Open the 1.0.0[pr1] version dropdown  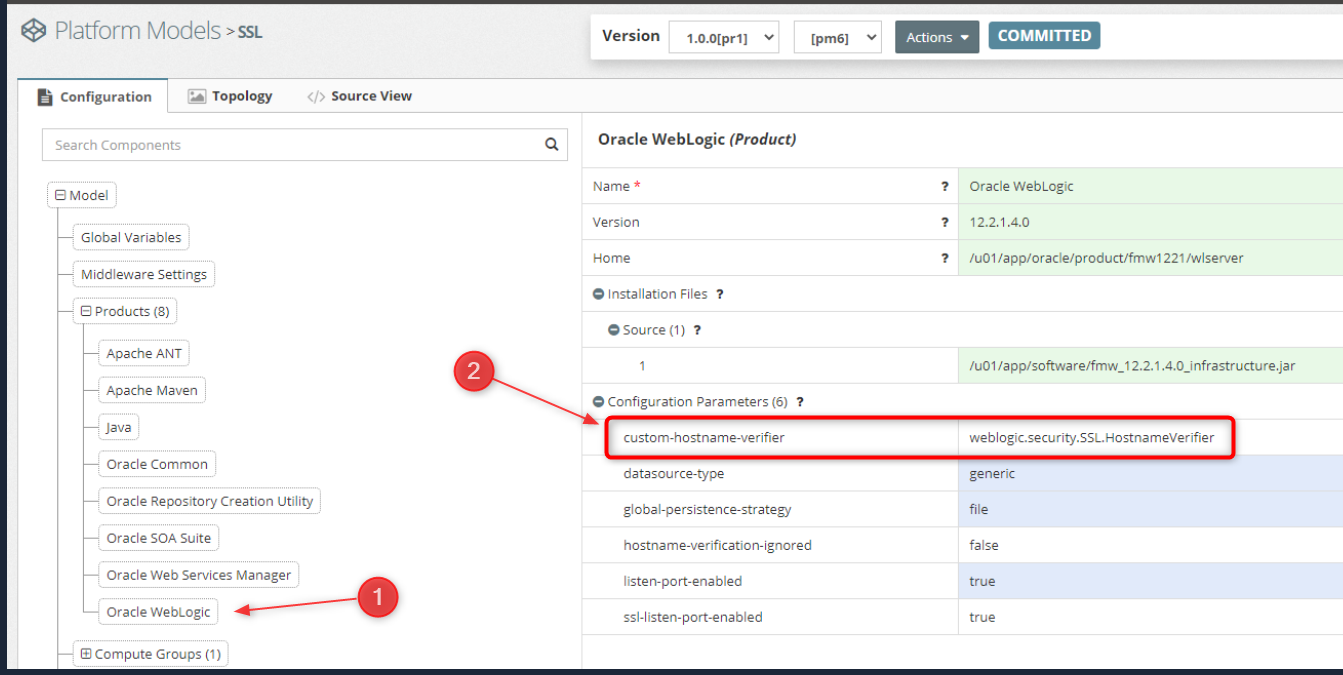click(724, 38)
